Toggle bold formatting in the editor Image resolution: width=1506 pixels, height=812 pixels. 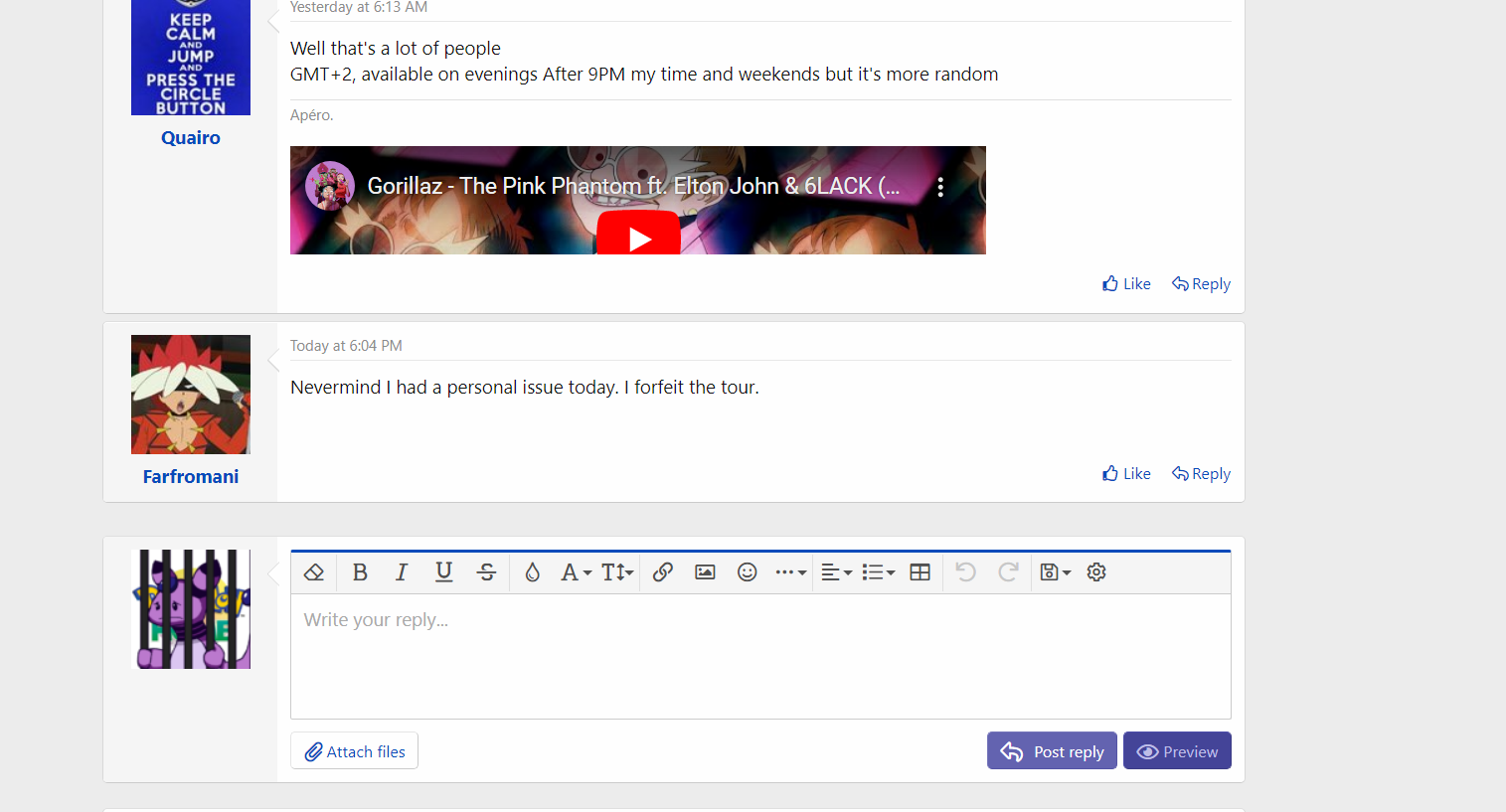360,572
